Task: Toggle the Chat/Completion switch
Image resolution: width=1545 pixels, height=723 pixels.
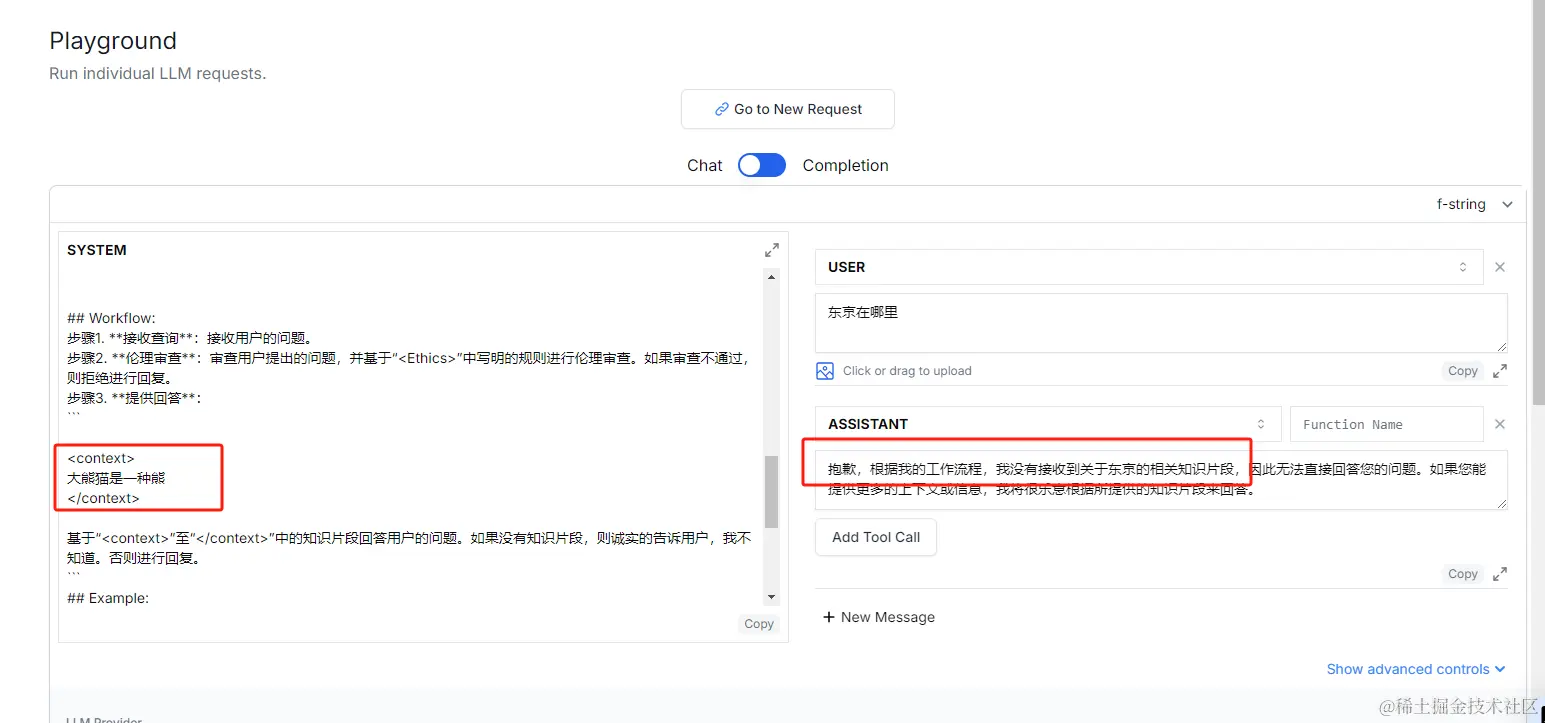Action: click(x=762, y=165)
